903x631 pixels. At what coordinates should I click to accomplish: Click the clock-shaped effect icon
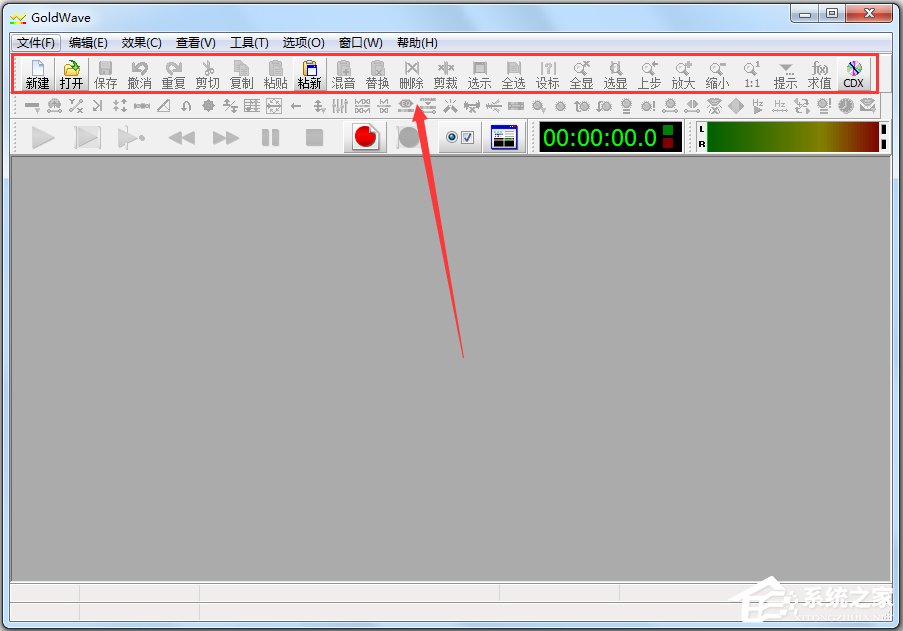tap(845, 106)
